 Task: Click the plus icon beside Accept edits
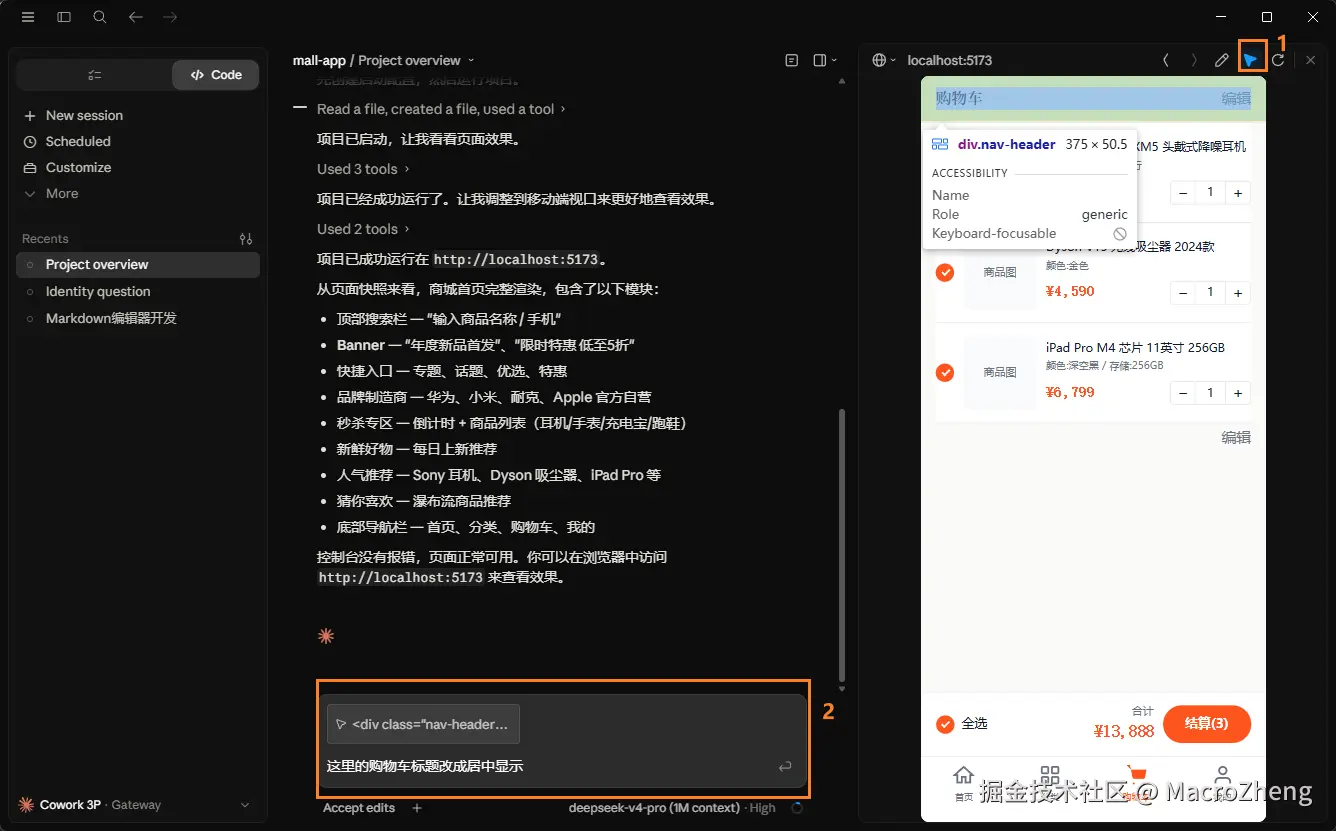[417, 808]
